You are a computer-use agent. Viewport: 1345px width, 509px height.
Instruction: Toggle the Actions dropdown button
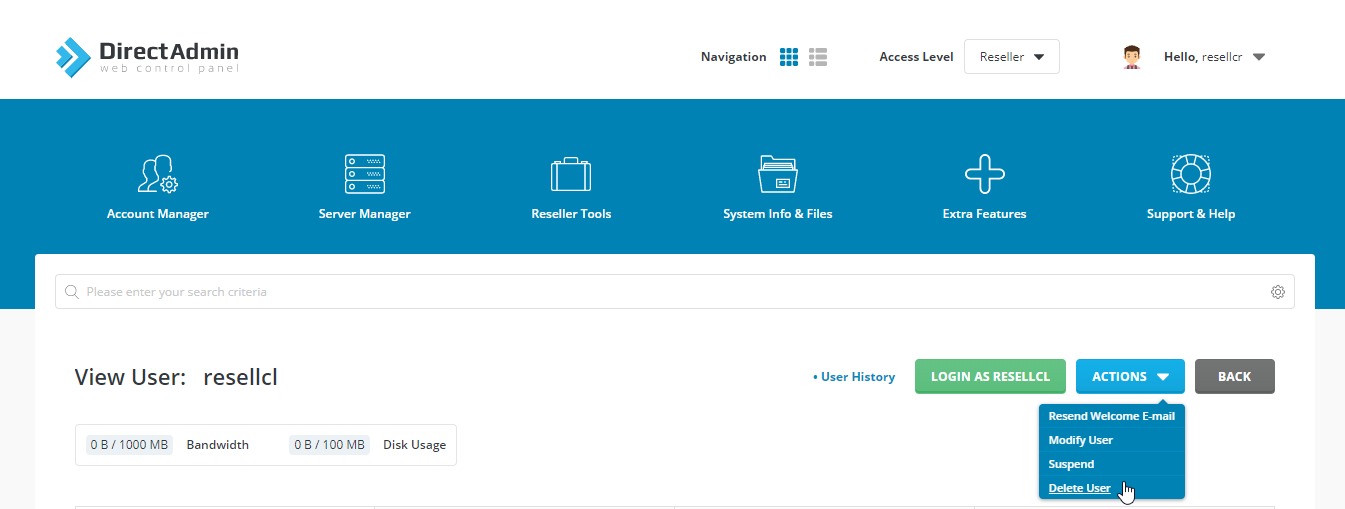(x=1130, y=376)
